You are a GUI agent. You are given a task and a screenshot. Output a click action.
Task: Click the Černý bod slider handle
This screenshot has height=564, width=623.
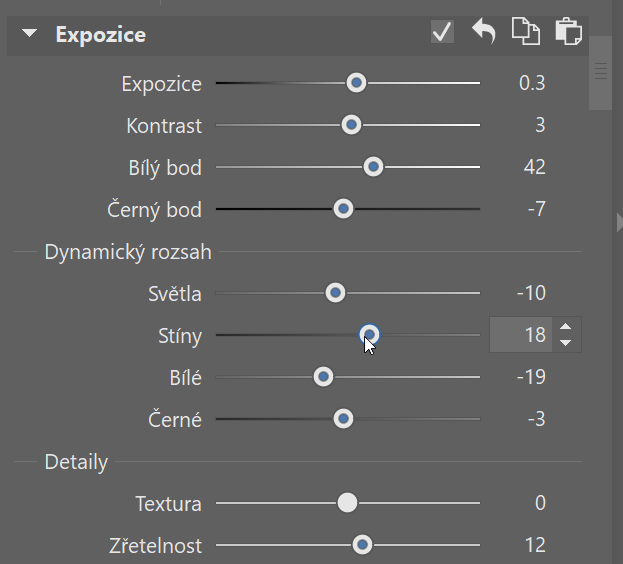click(x=343, y=209)
